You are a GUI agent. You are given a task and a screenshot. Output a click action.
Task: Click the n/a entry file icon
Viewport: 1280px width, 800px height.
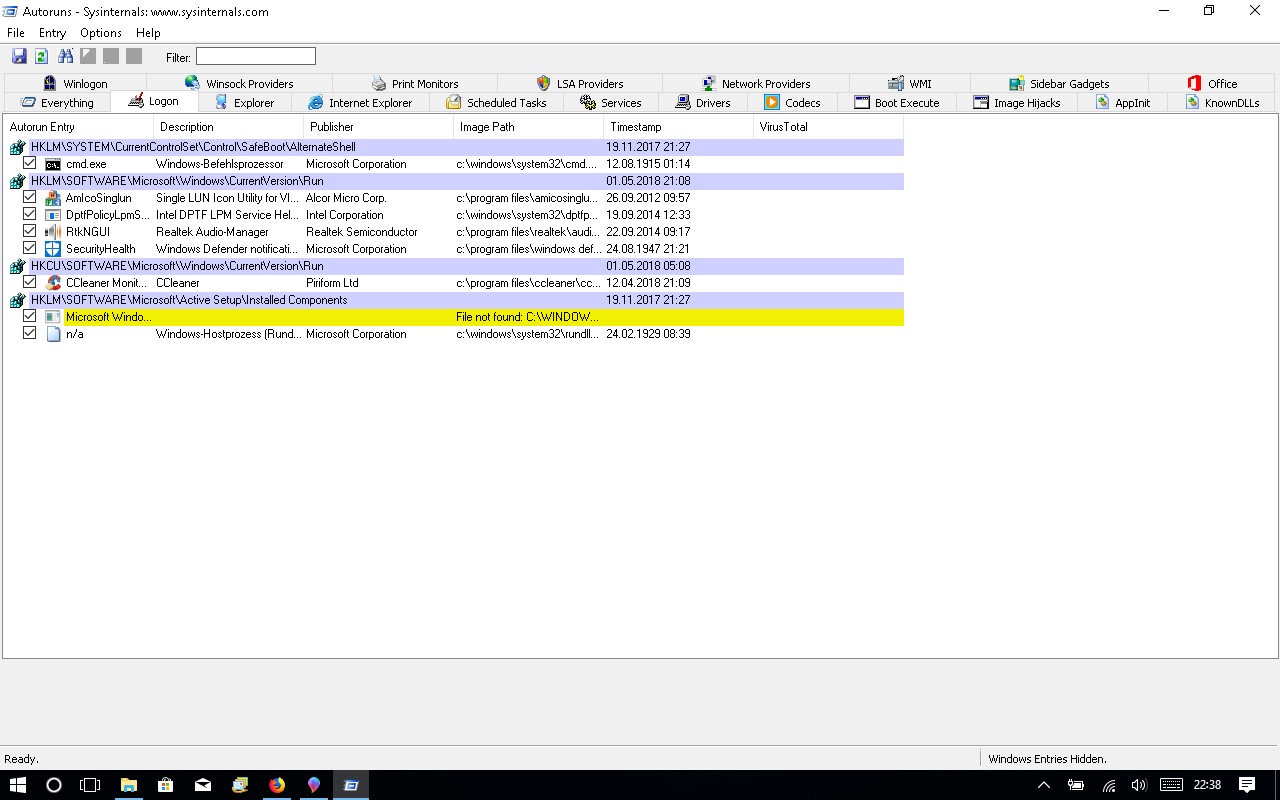click(53, 334)
